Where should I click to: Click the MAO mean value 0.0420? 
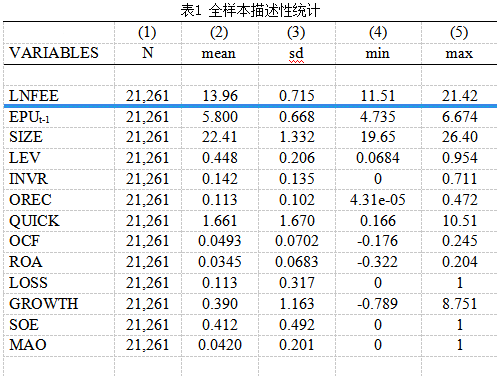[220, 345]
